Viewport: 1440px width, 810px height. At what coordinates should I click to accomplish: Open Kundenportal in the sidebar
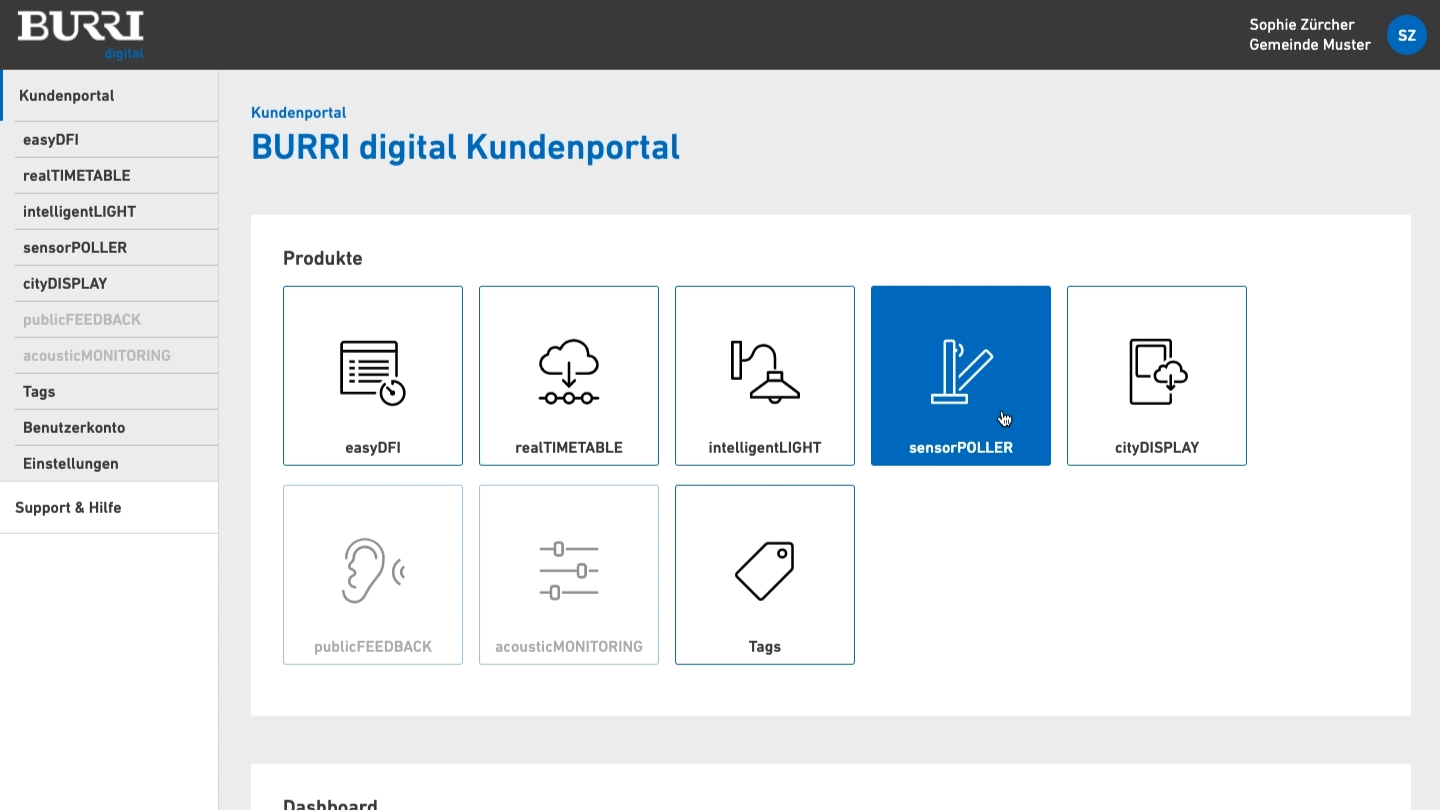point(67,96)
